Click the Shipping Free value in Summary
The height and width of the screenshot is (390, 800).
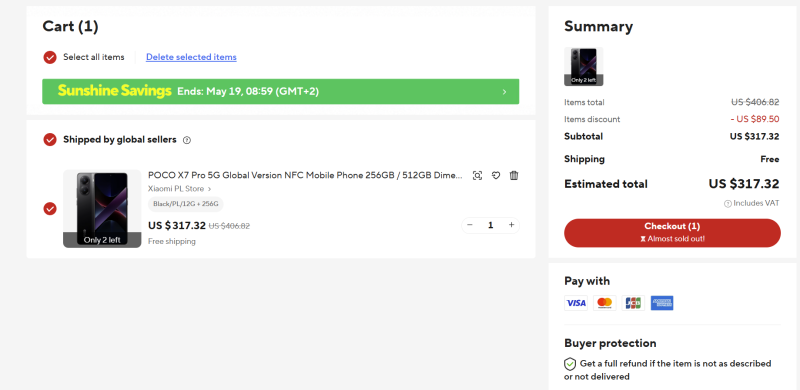pyautogui.click(x=769, y=159)
